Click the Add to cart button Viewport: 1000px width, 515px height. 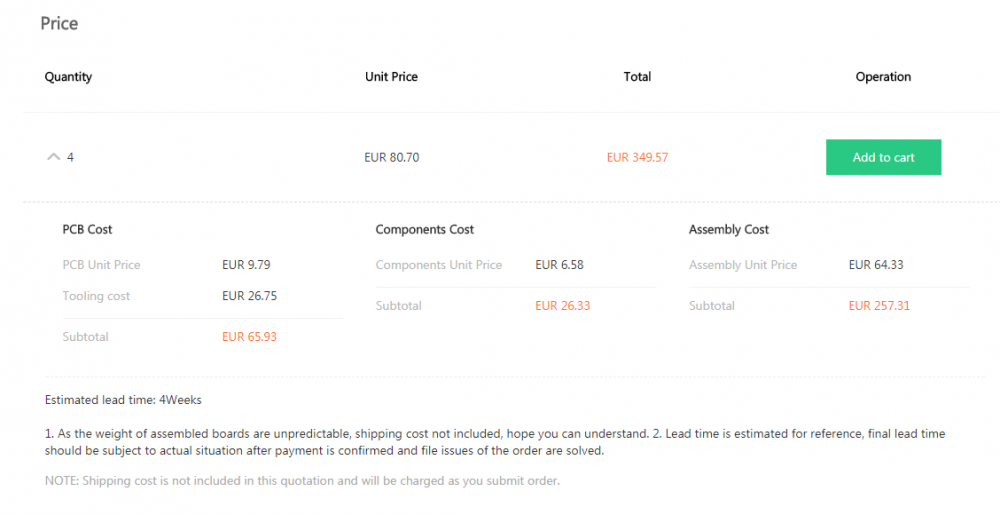tap(883, 157)
